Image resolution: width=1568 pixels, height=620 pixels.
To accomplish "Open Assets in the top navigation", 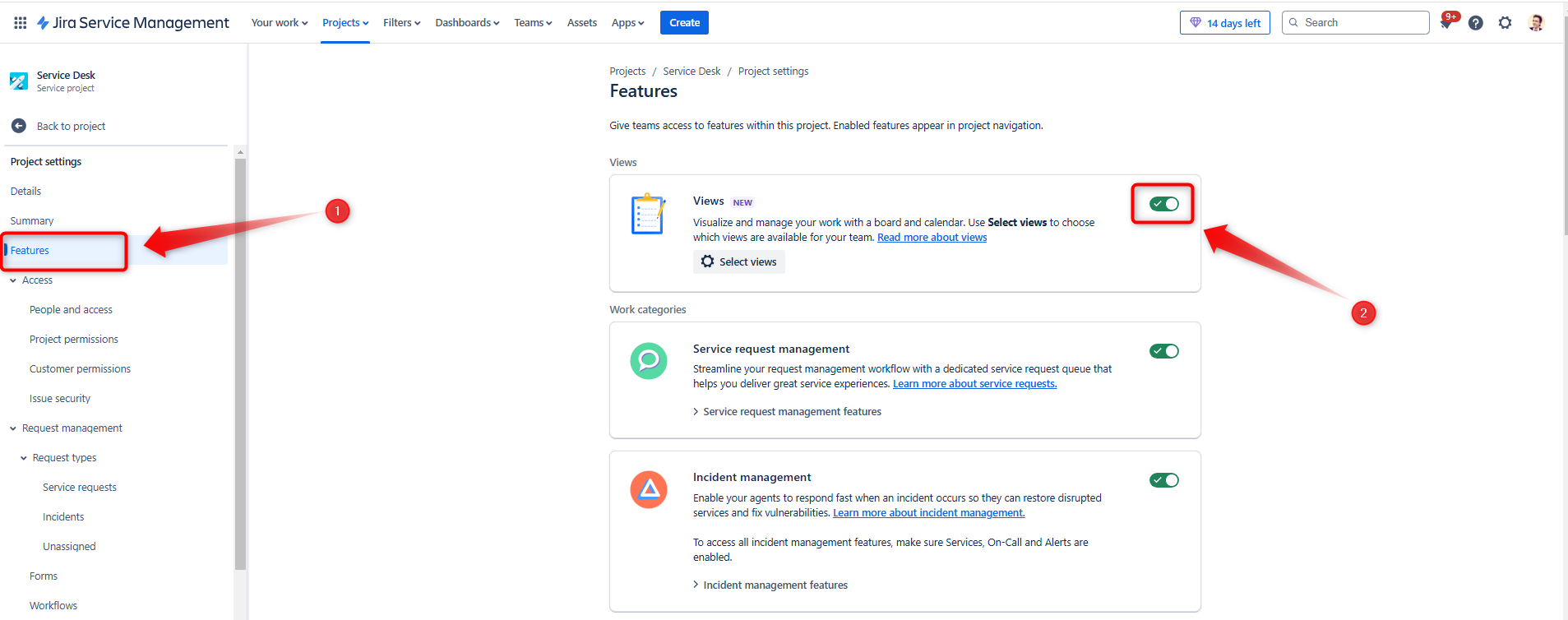I will point(582,23).
